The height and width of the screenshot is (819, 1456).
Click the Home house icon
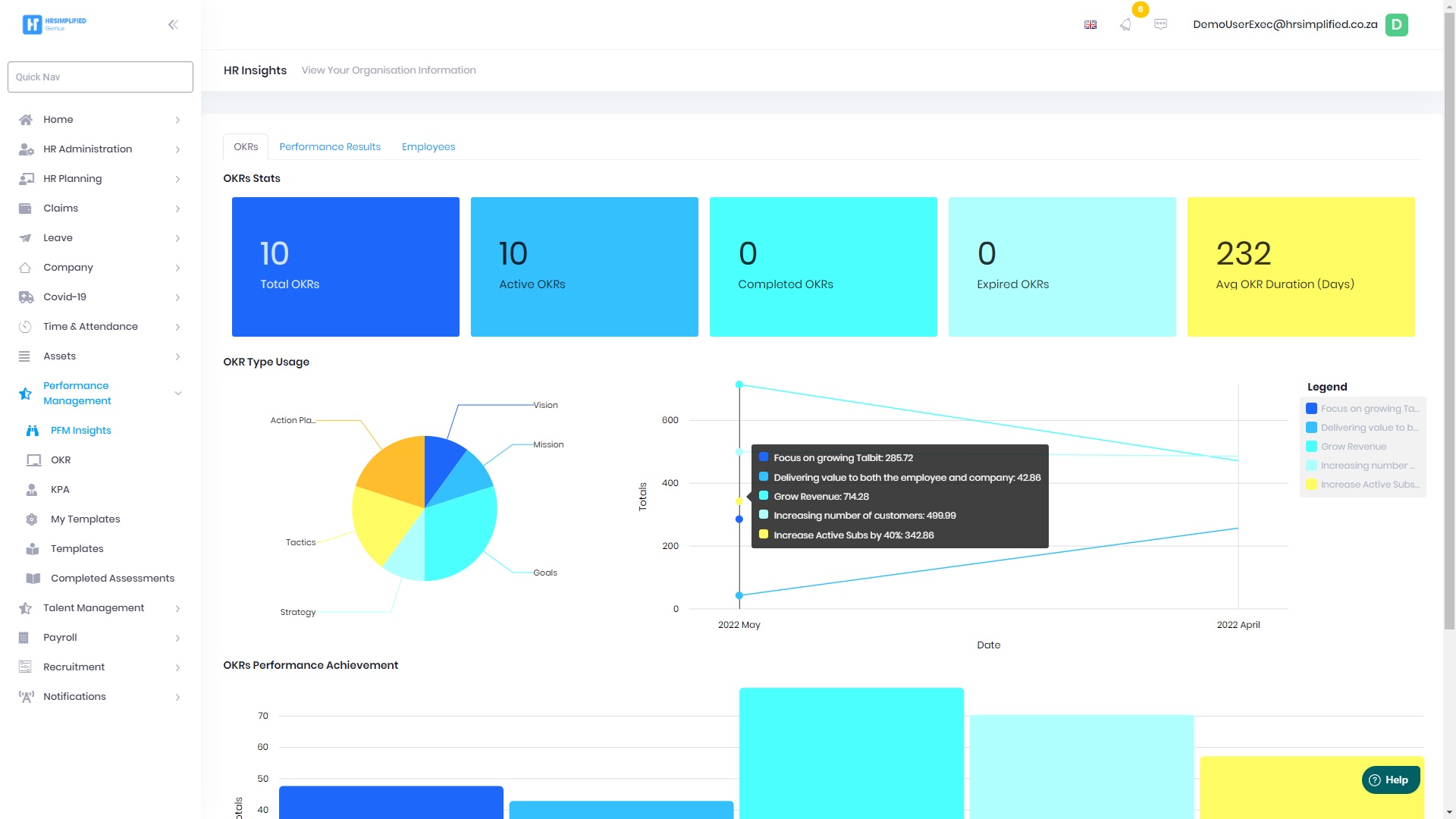[26, 119]
